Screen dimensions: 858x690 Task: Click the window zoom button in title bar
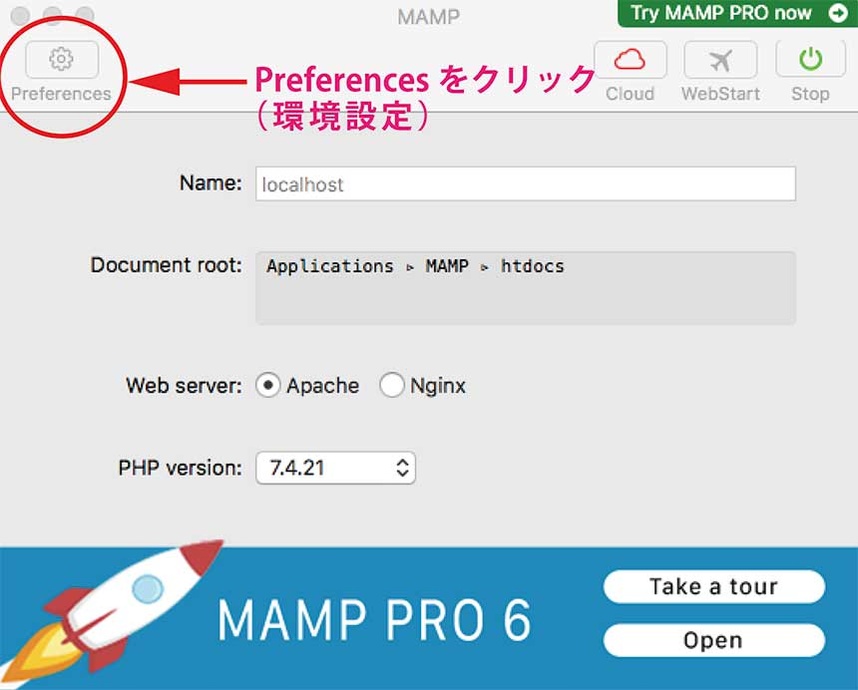click(x=84, y=16)
